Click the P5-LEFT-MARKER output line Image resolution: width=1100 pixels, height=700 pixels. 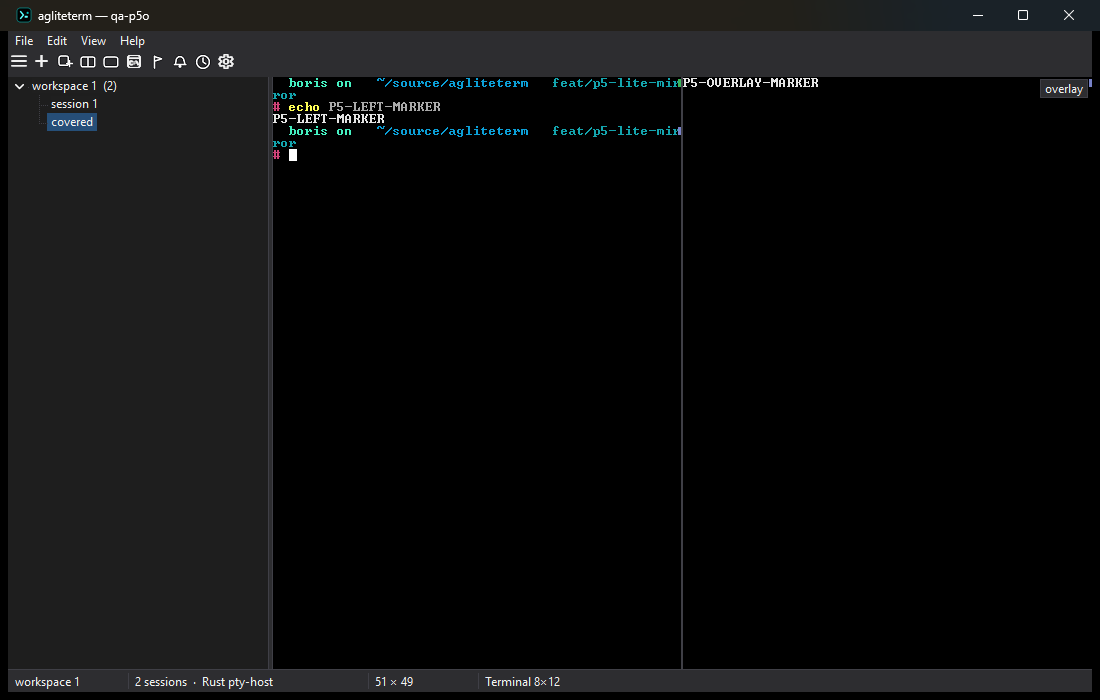(328, 119)
